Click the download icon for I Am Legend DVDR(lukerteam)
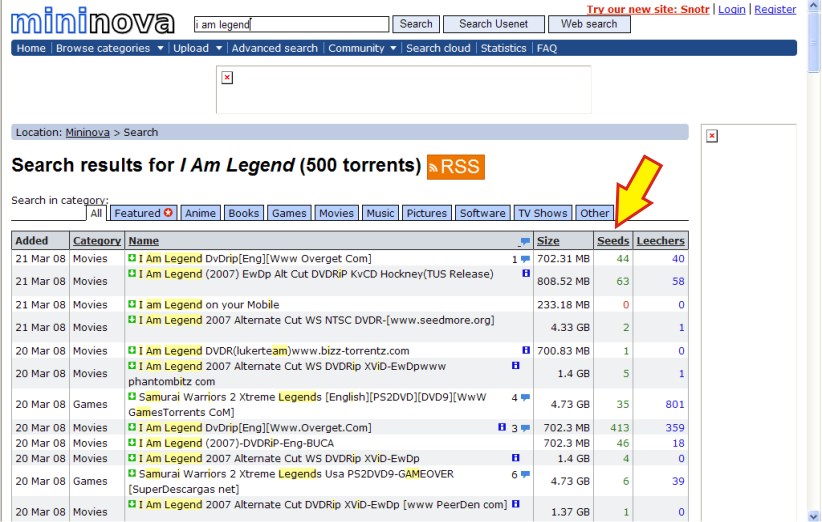 pos(132,350)
